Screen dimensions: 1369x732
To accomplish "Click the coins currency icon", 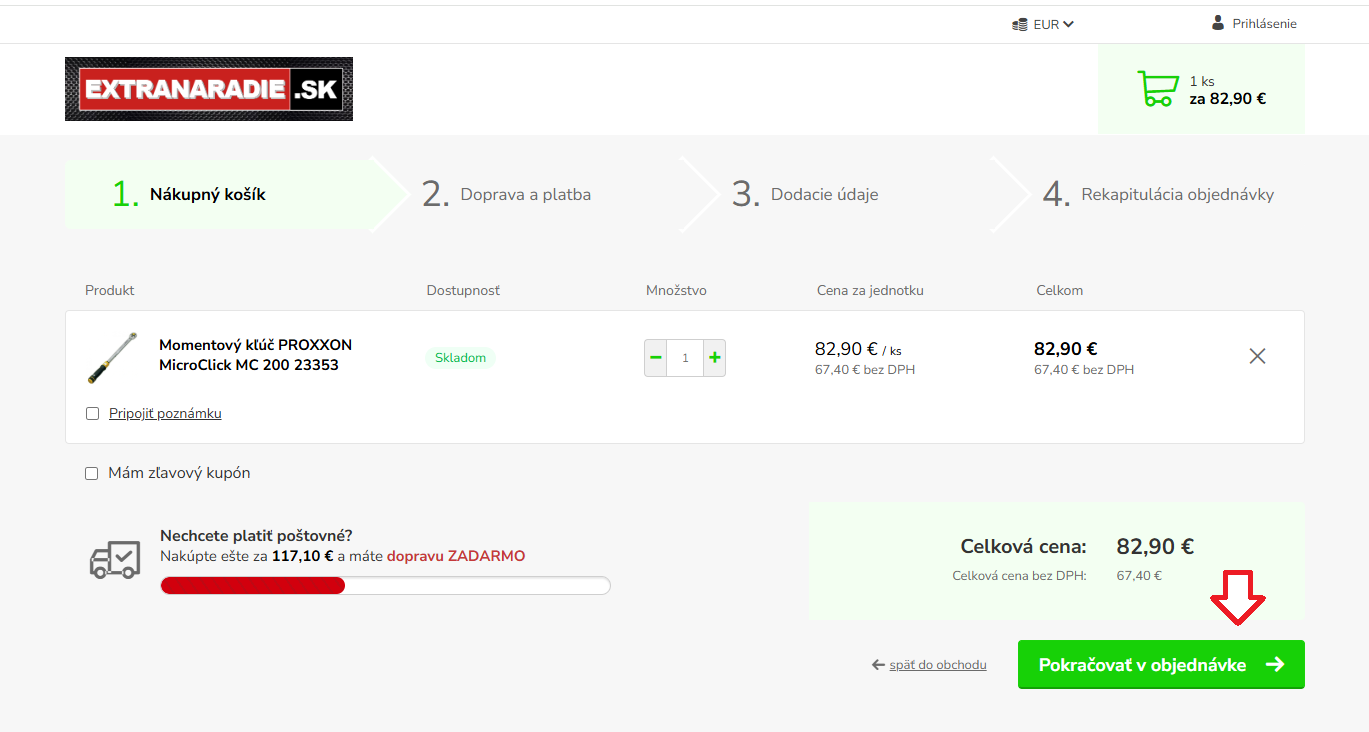I will click(x=1019, y=25).
